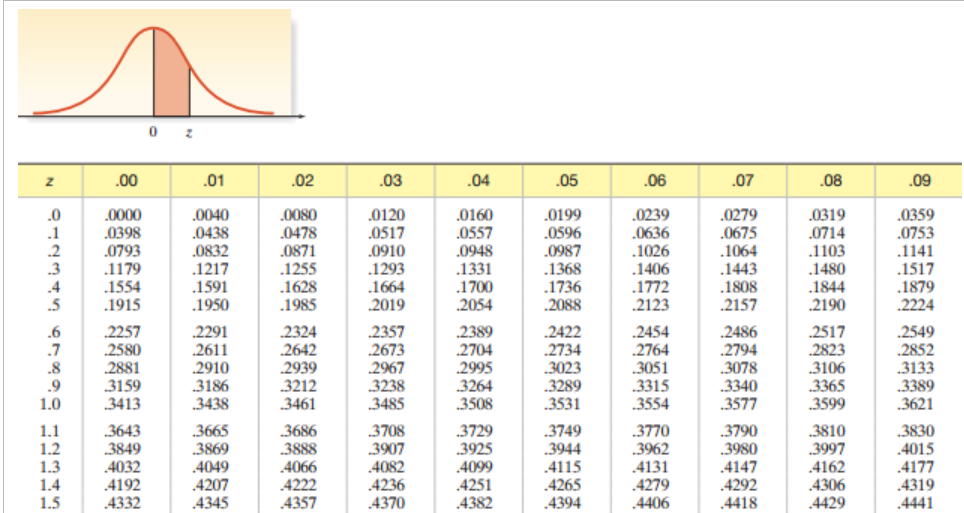Click the value .4441
Screen dimensions: 964x513
(x=916, y=503)
